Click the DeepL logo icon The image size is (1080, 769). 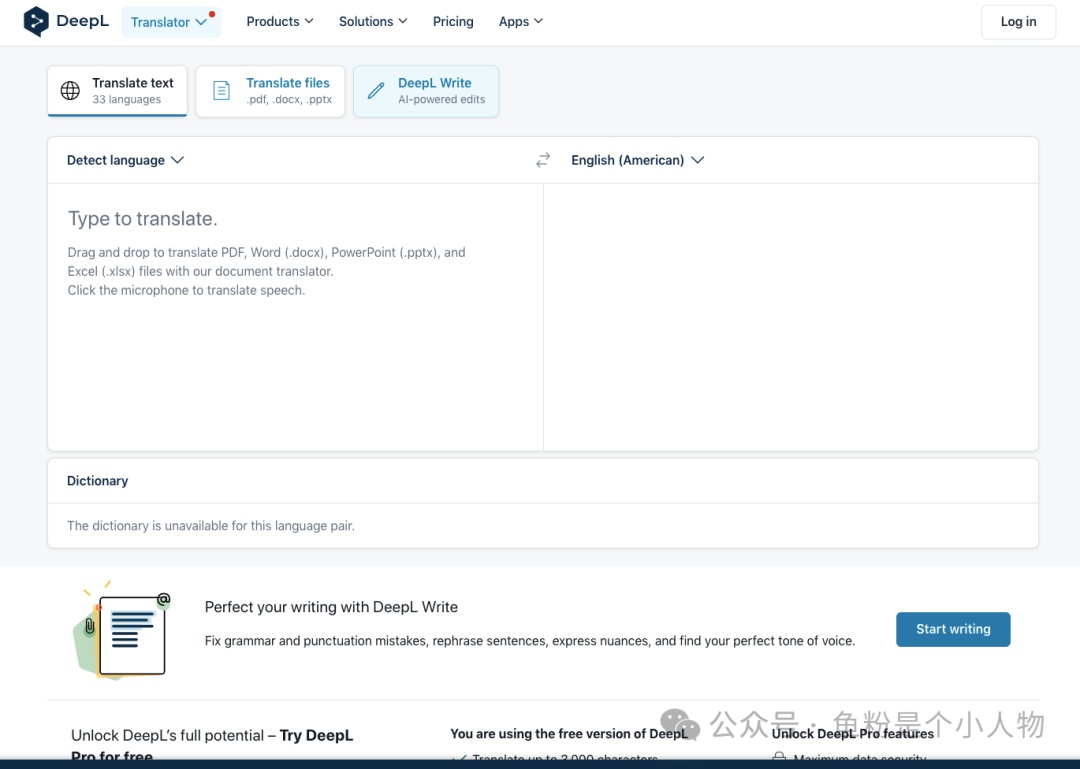(36, 21)
